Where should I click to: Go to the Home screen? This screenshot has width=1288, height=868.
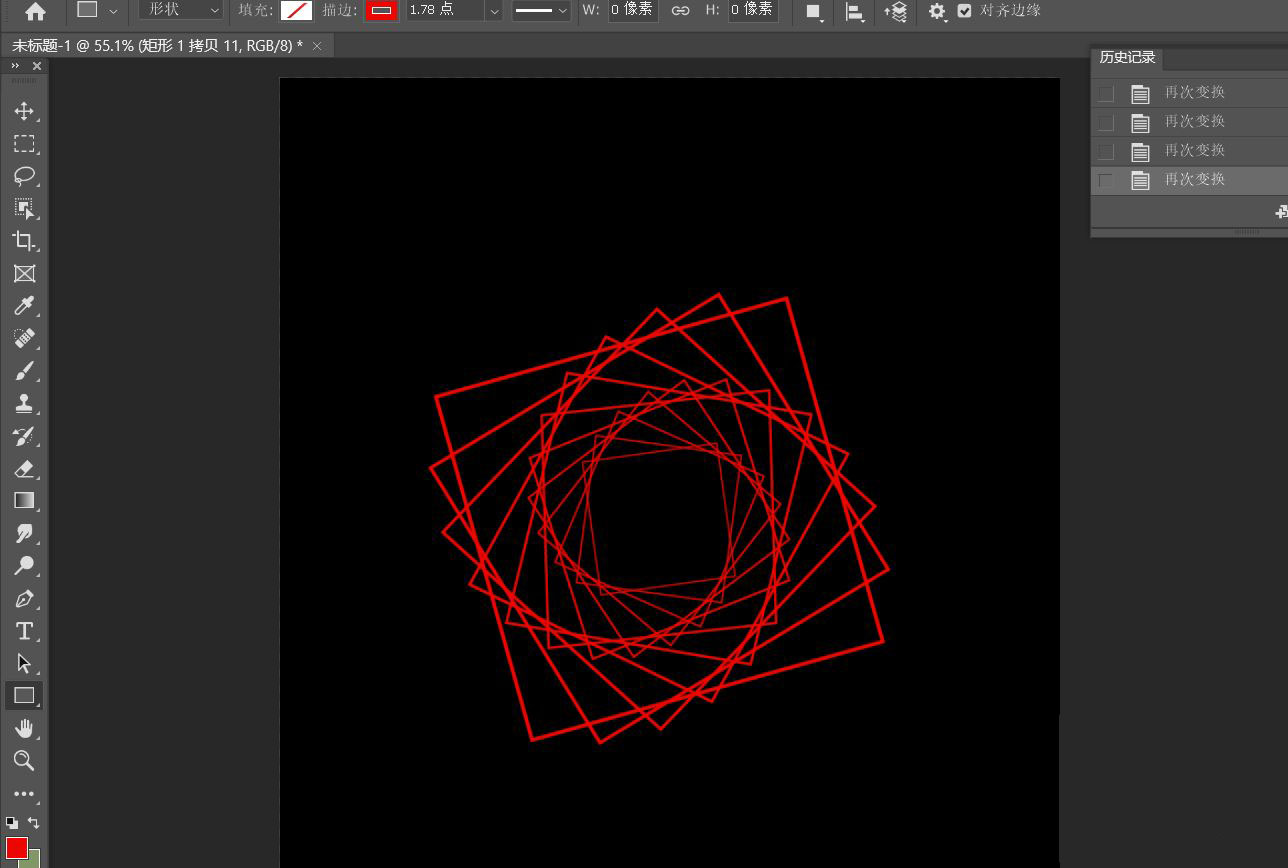coord(35,11)
